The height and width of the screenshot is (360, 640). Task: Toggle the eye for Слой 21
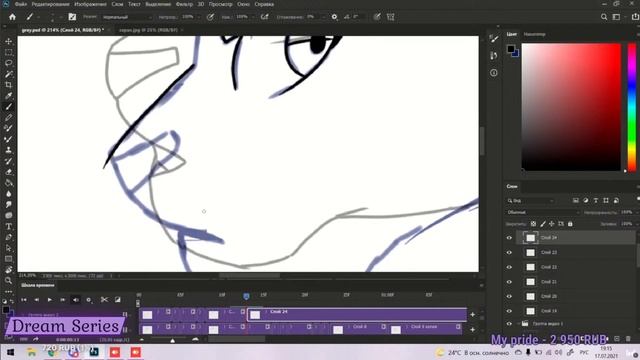tap(509, 282)
